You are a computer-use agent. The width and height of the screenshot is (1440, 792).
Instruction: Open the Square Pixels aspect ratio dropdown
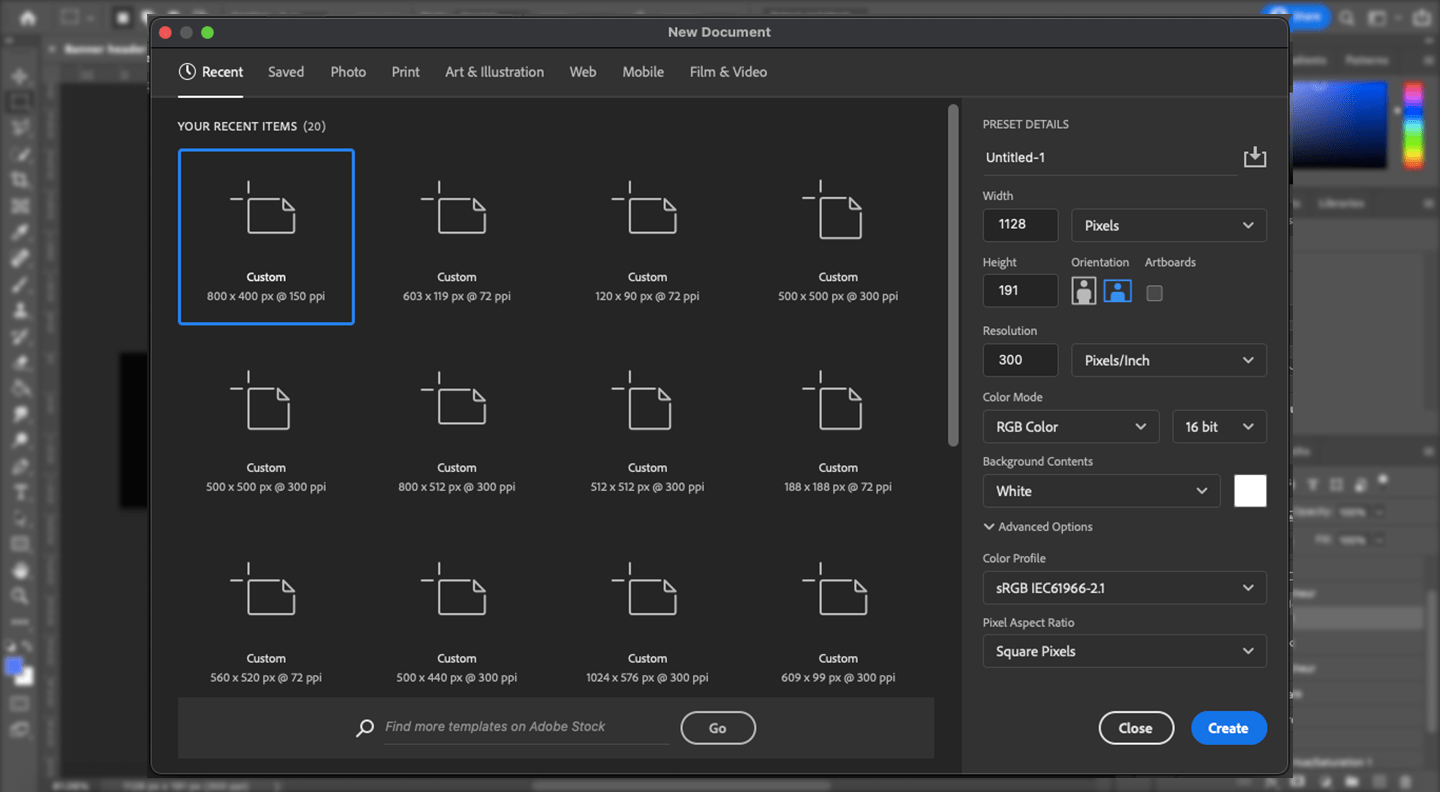coord(1125,651)
